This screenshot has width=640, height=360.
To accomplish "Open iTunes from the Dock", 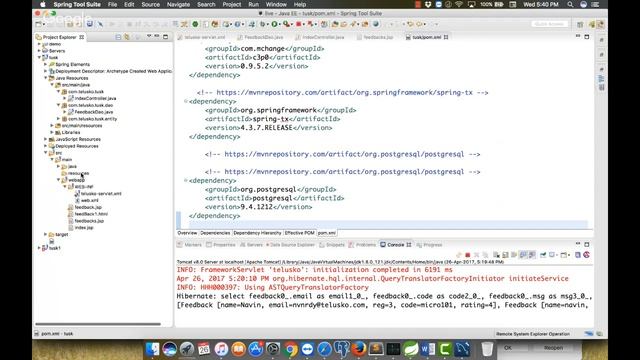I will (x=221, y=349).
